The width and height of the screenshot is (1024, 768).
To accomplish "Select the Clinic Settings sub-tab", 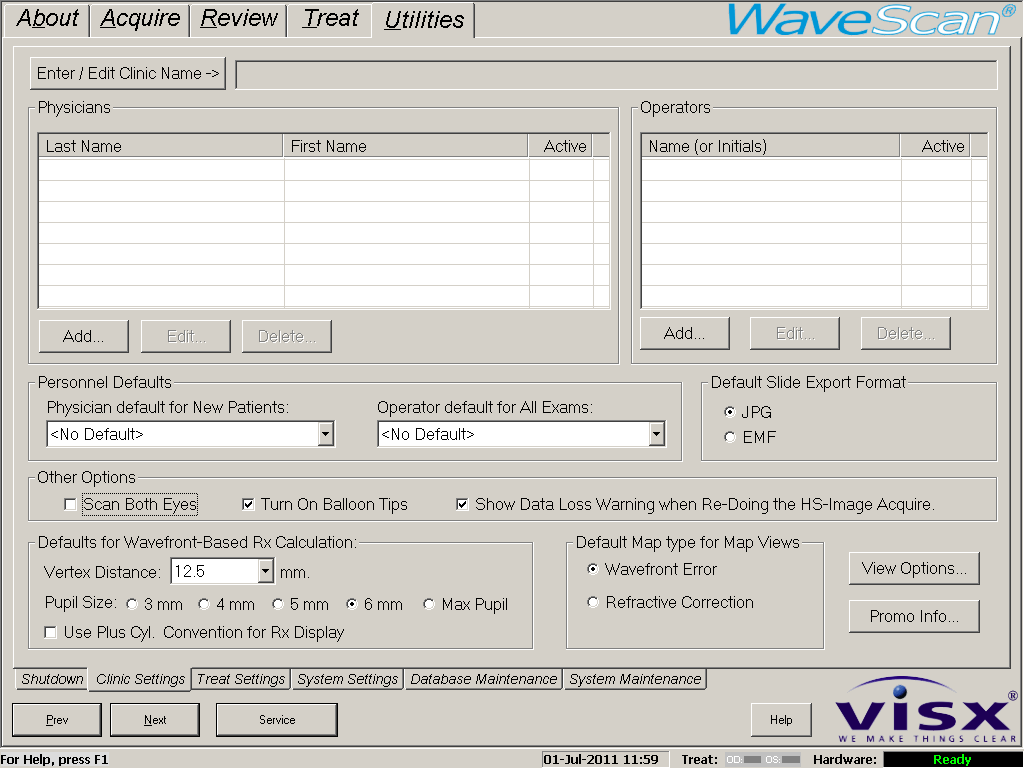I will pyautogui.click(x=140, y=679).
